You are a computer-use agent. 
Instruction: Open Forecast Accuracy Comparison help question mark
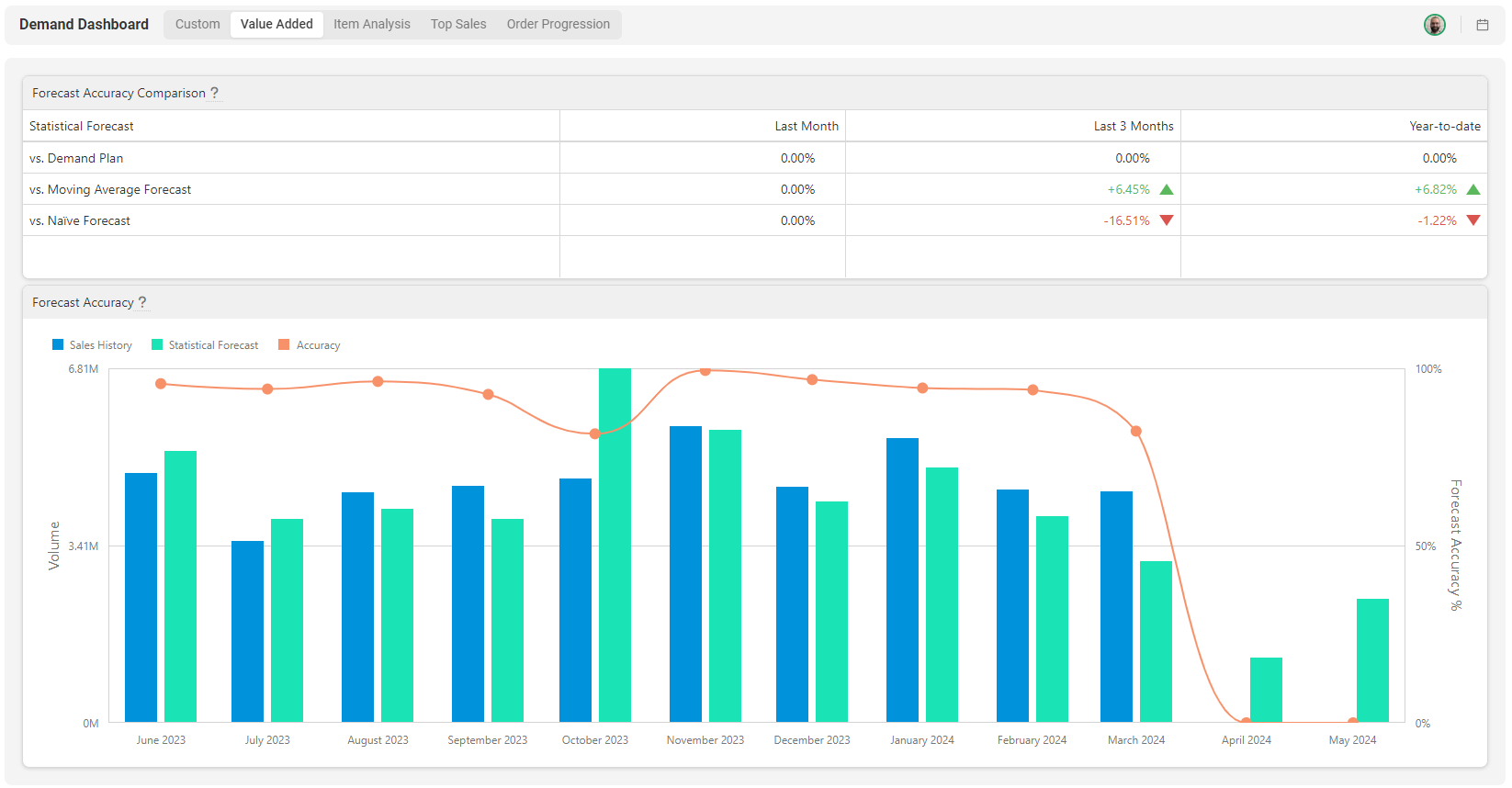(x=214, y=93)
